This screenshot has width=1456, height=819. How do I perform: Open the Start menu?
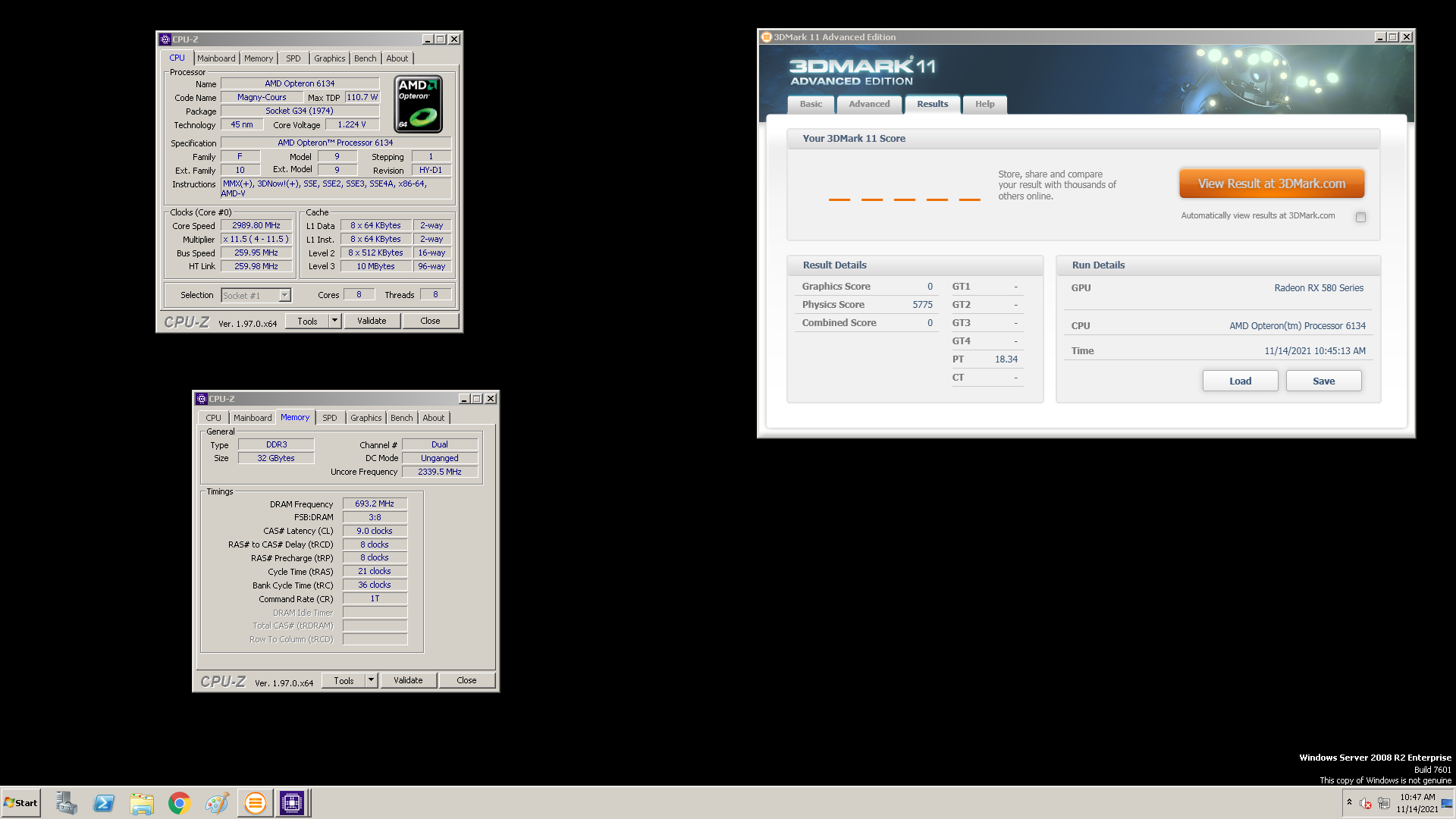20,803
